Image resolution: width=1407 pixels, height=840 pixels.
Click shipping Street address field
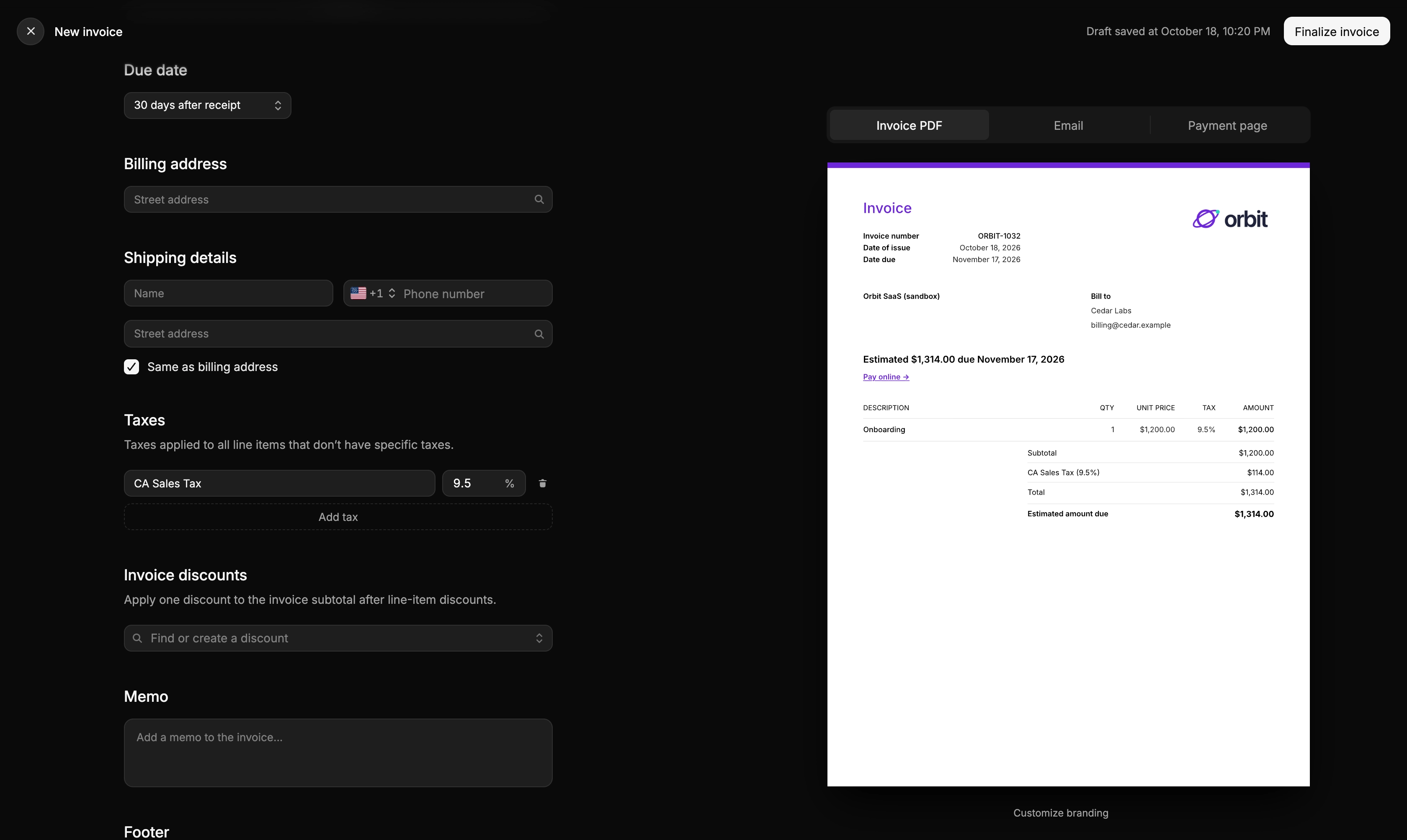click(x=338, y=333)
